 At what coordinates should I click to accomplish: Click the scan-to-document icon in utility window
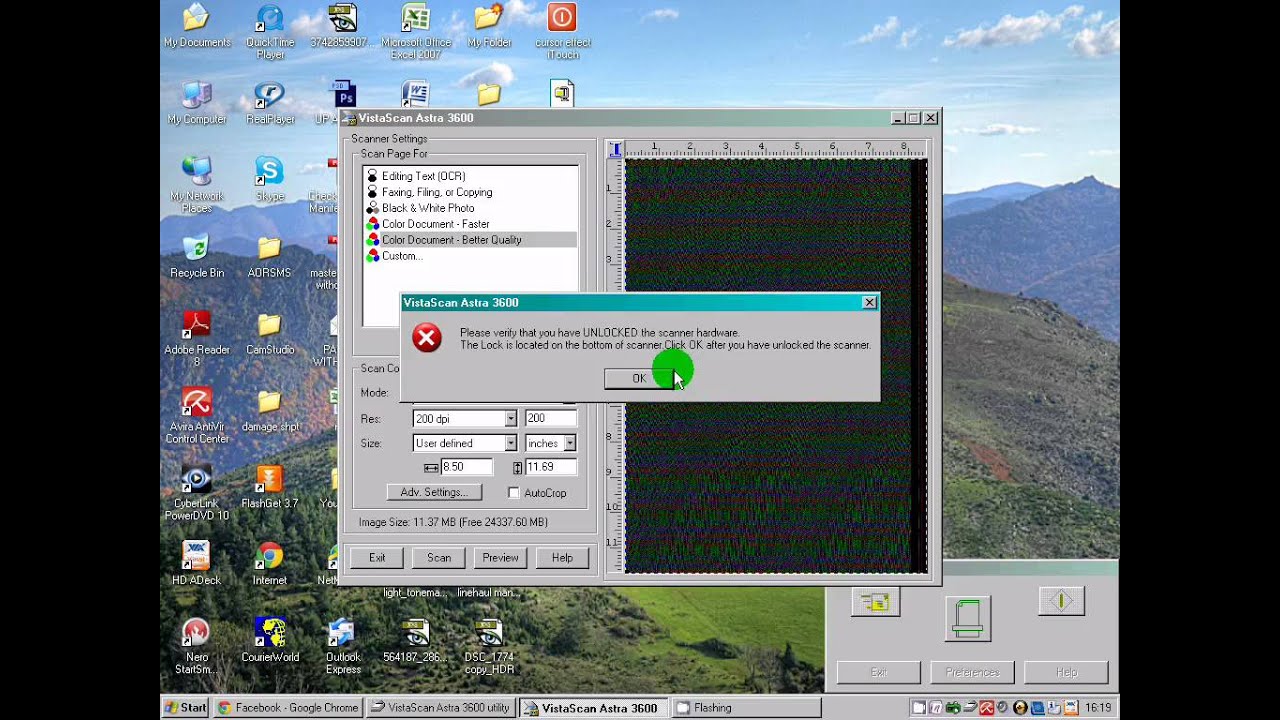(876, 603)
